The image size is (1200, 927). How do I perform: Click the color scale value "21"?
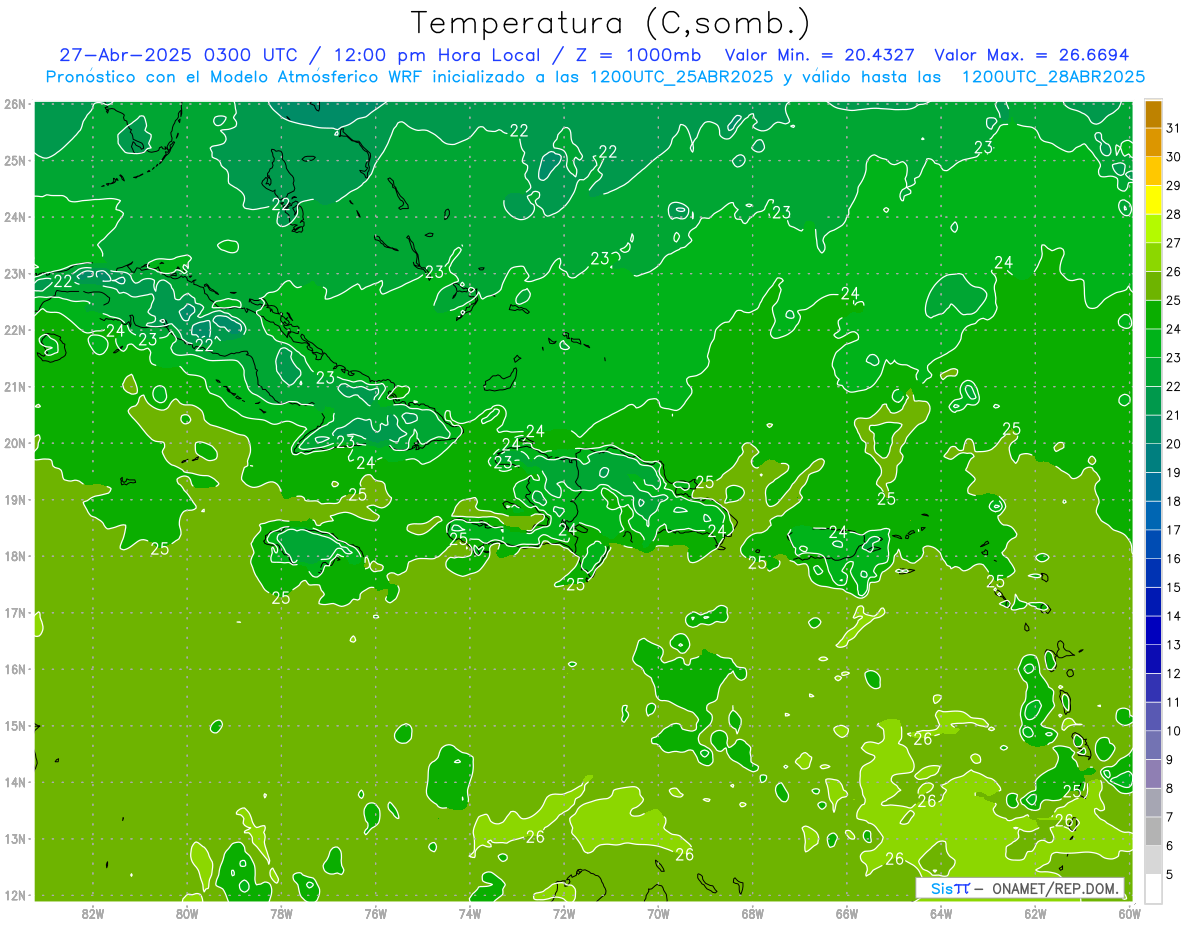coord(1174,415)
